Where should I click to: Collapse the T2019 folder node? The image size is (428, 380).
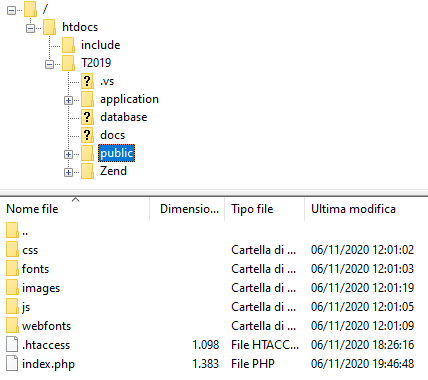click(49, 64)
